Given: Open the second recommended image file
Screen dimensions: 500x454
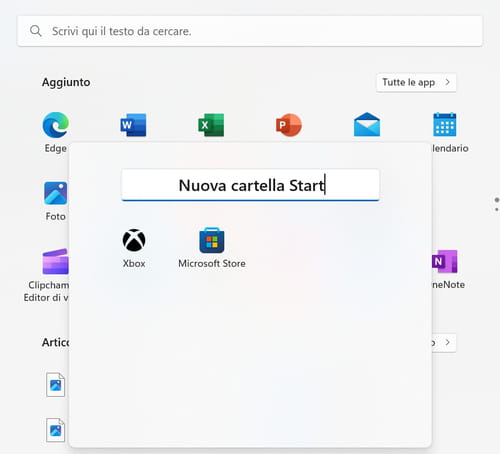Looking at the screenshot, I should pyautogui.click(x=55, y=430).
